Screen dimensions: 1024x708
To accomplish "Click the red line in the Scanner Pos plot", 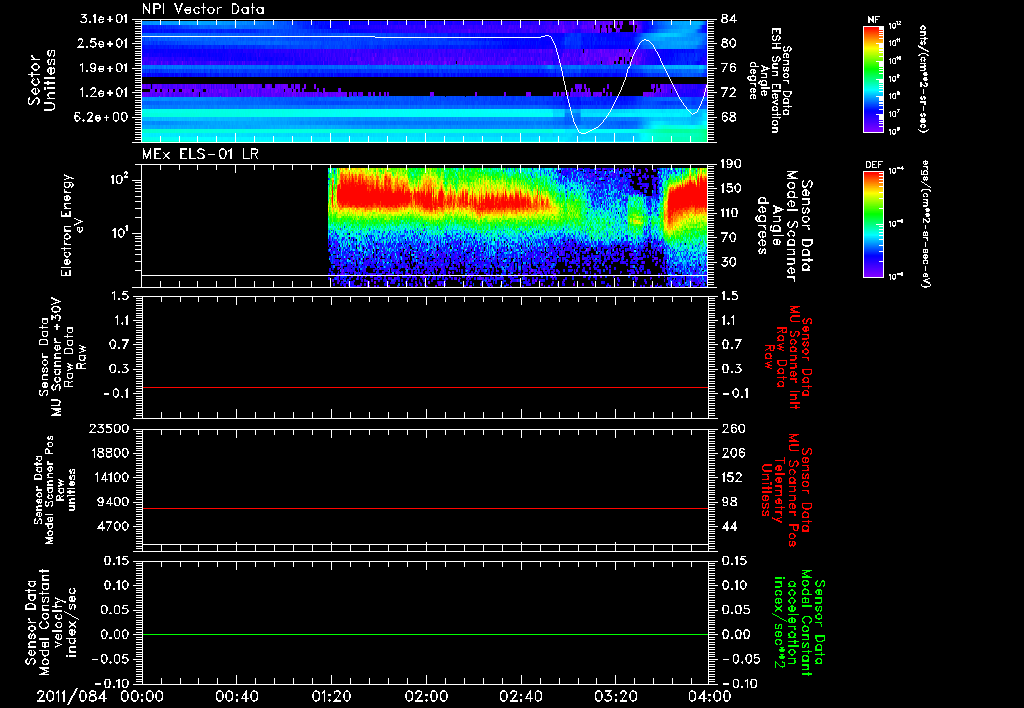I will [425, 508].
